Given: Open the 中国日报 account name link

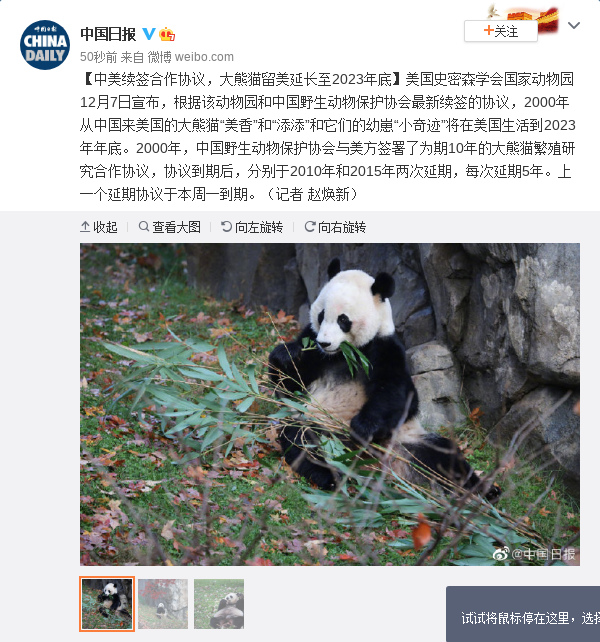Looking at the screenshot, I should coord(108,34).
